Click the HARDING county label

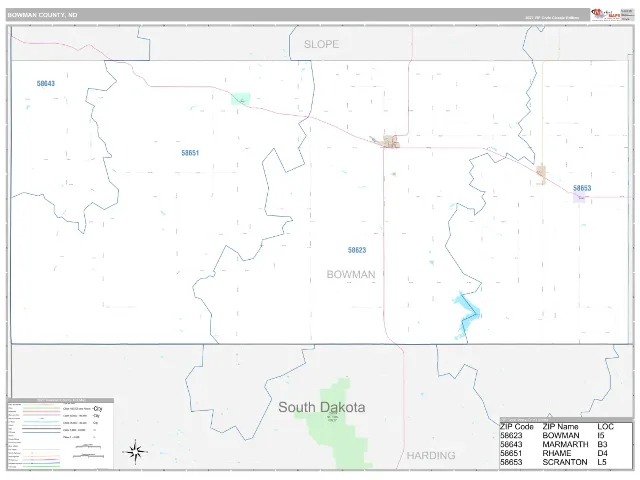pyautogui.click(x=431, y=455)
